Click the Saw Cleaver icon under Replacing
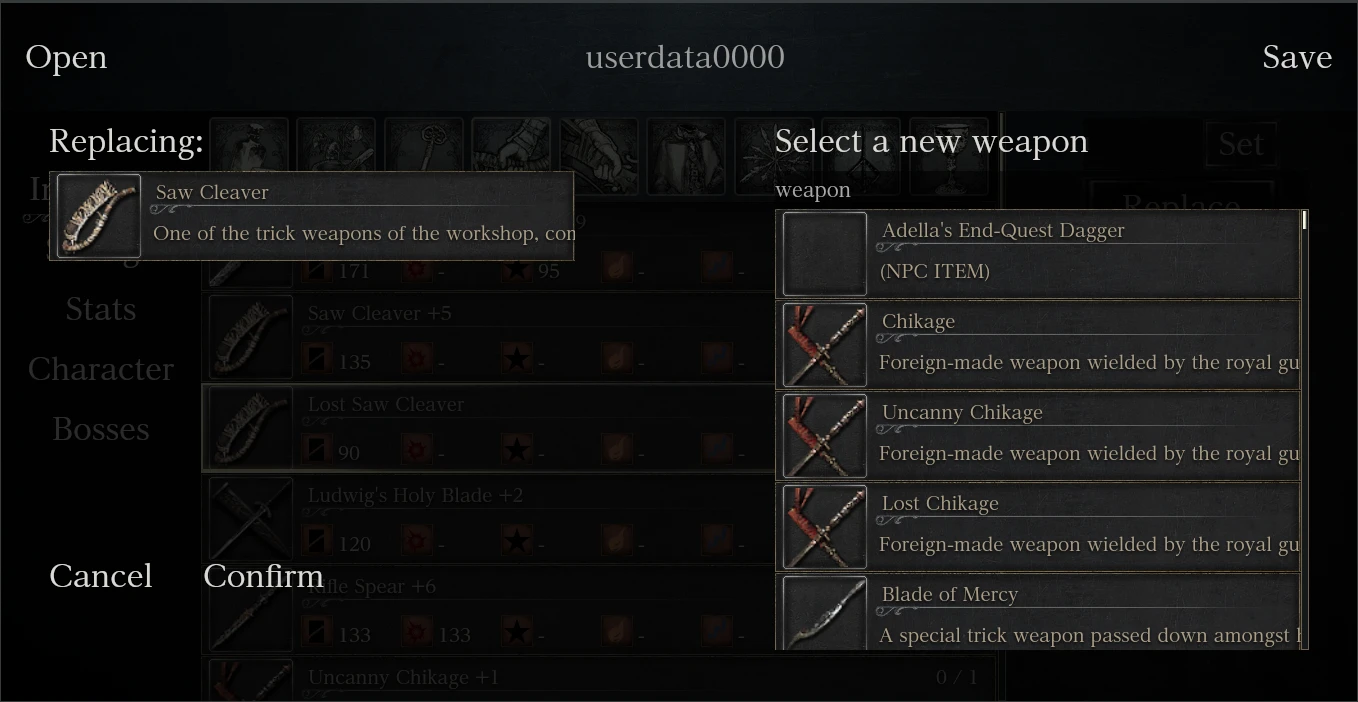Image resolution: width=1358 pixels, height=702 pixels. (99, 216)
